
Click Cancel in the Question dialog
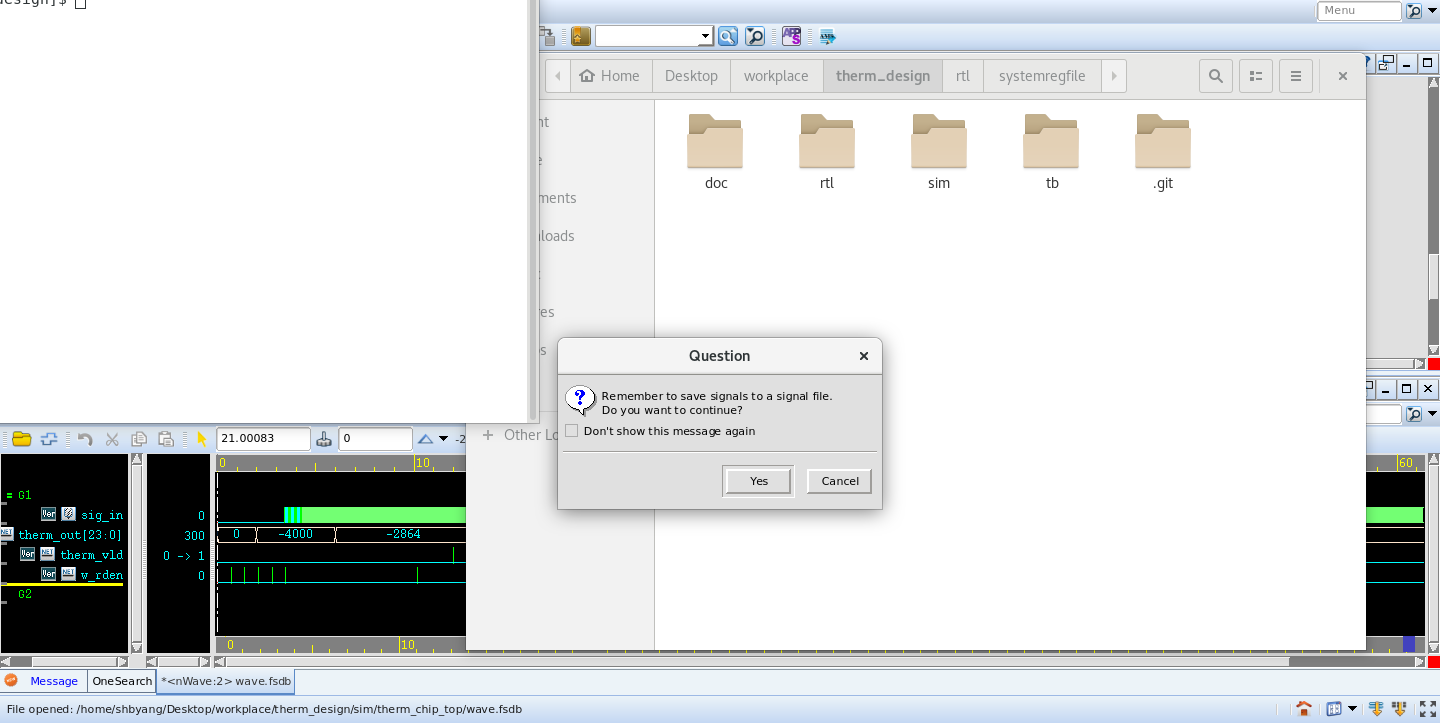tap(839, 481)
